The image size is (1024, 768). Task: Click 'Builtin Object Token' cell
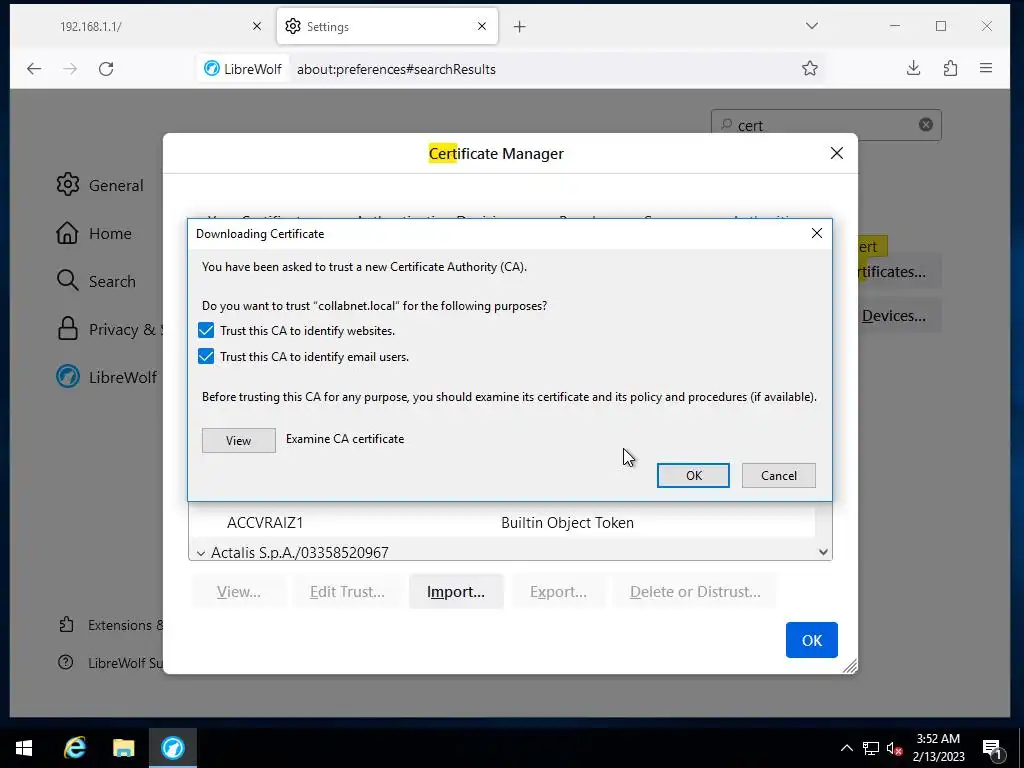click(x=567, y=522)
